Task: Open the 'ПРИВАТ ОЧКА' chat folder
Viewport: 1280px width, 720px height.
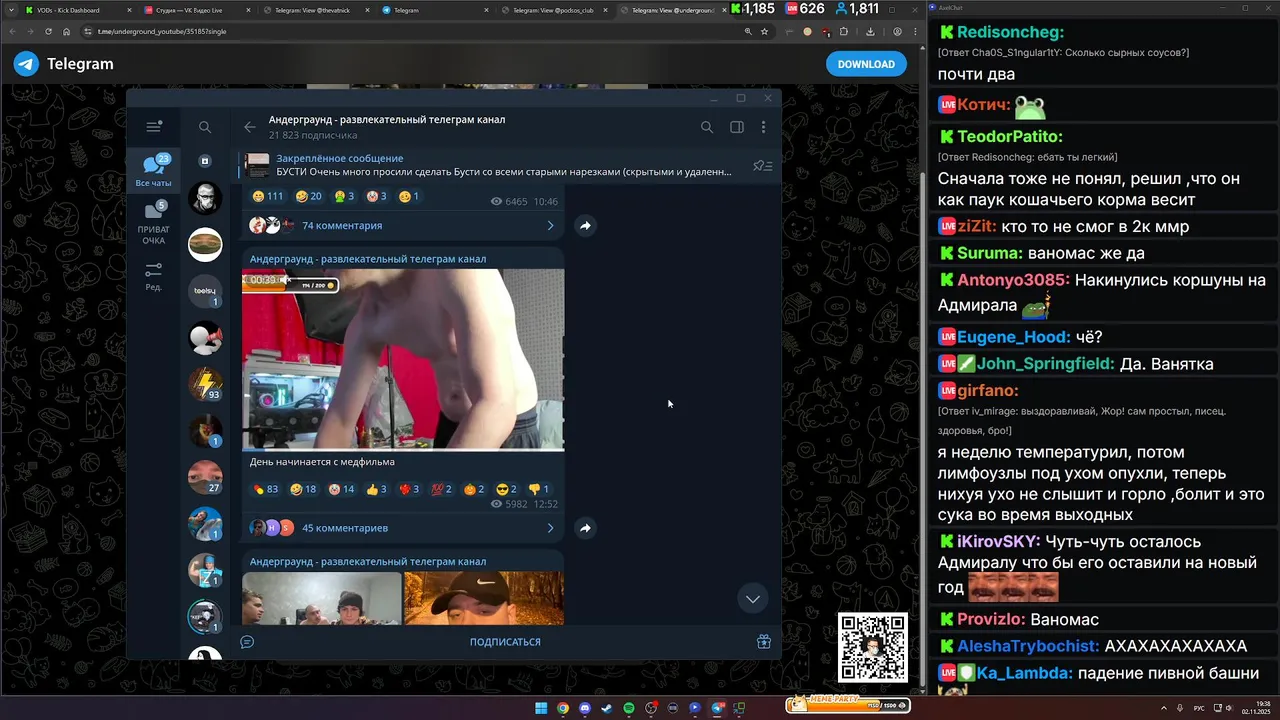Action: [x=154, y=223]
